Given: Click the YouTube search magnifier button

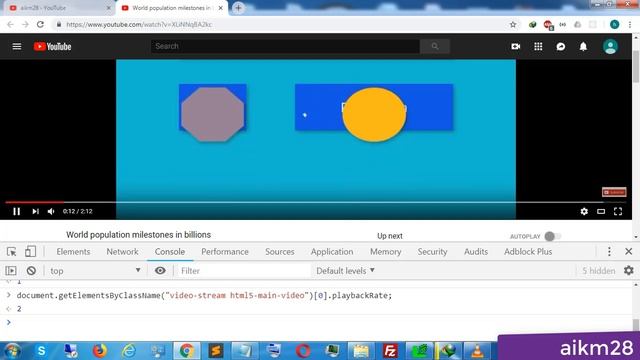Looking at the screenshot, I should 435,46.
